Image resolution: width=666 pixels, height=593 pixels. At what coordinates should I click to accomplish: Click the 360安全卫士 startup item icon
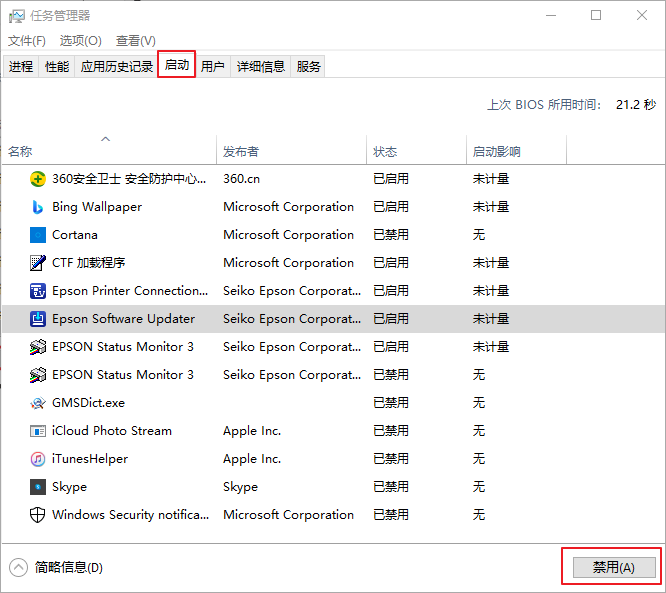(x=38, y=179)
